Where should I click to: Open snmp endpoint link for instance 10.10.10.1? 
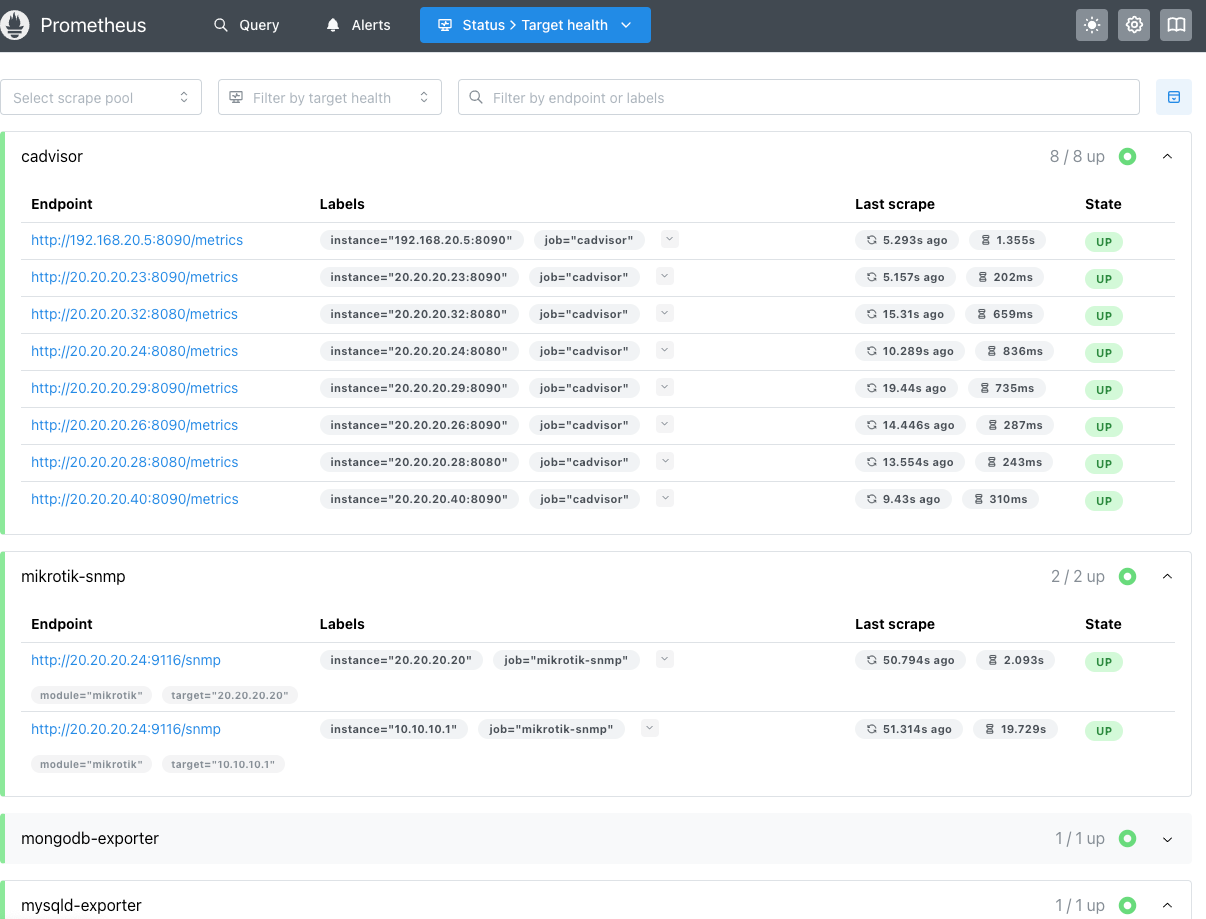pos(126,729)
